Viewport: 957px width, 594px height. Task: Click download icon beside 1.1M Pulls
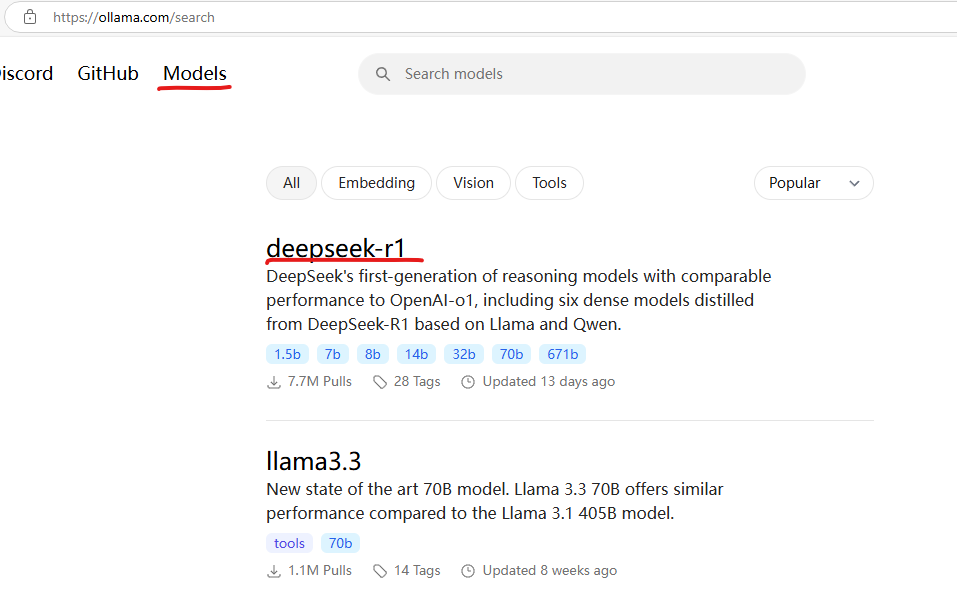(274, 571)
